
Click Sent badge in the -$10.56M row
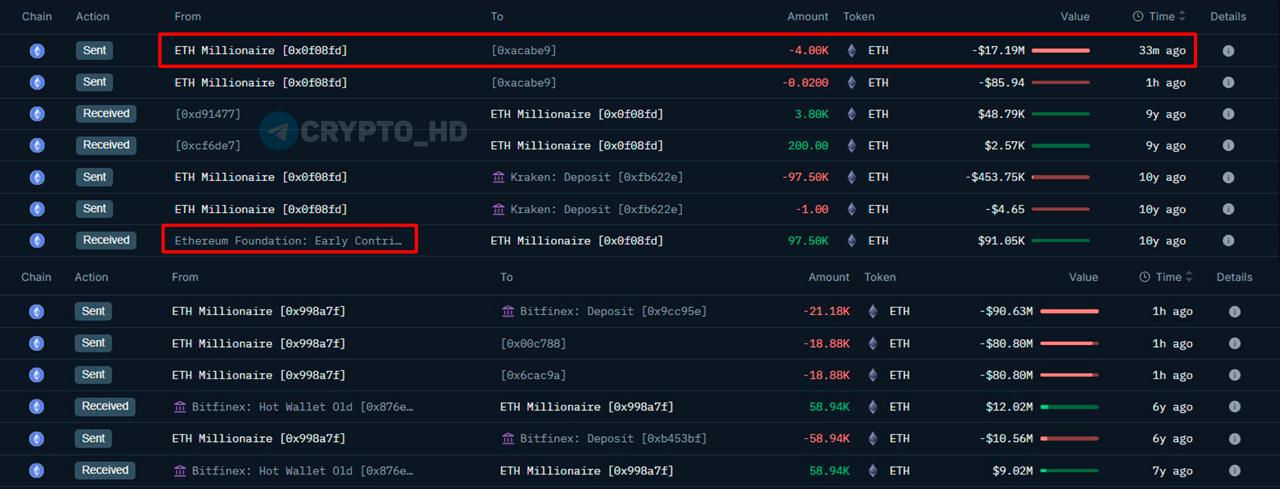click(x=93, y=439)
